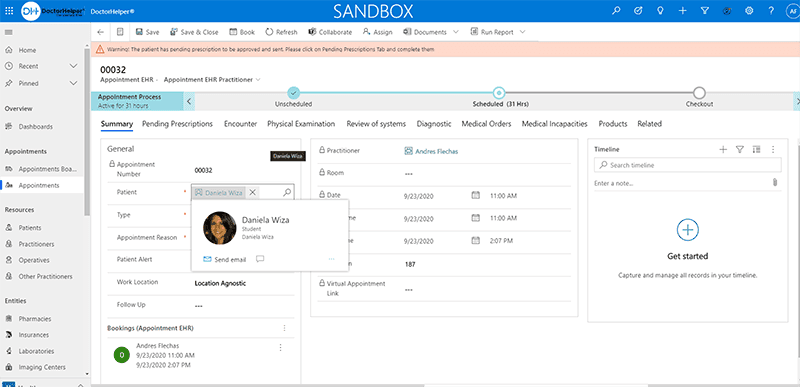Open Imaging Centers in the sidebar
This screenshot has width=800, height=387.
pyautogui.click(x=41, y=367)
